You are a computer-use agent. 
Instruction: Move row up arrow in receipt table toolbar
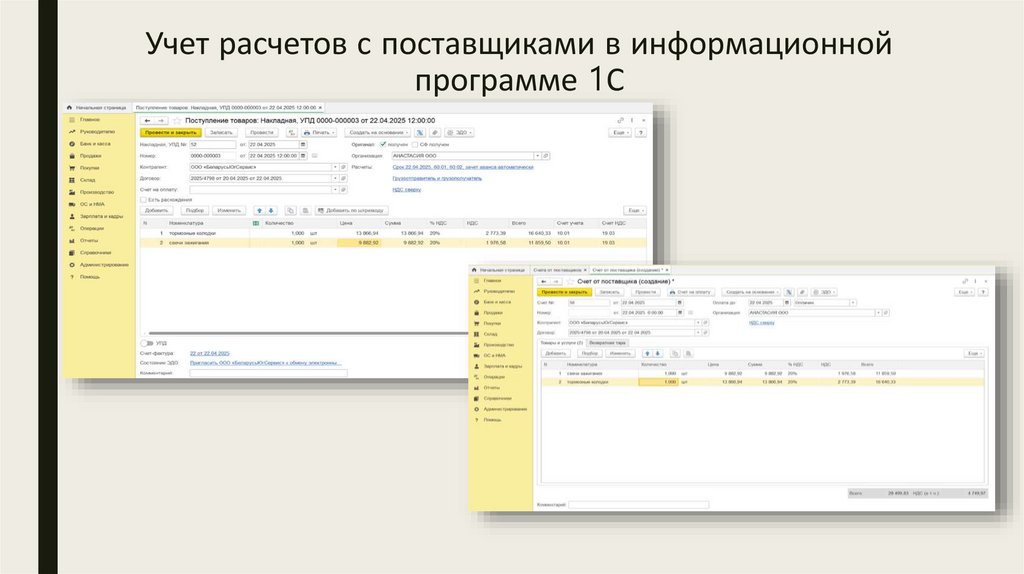[x=259, y=211]
